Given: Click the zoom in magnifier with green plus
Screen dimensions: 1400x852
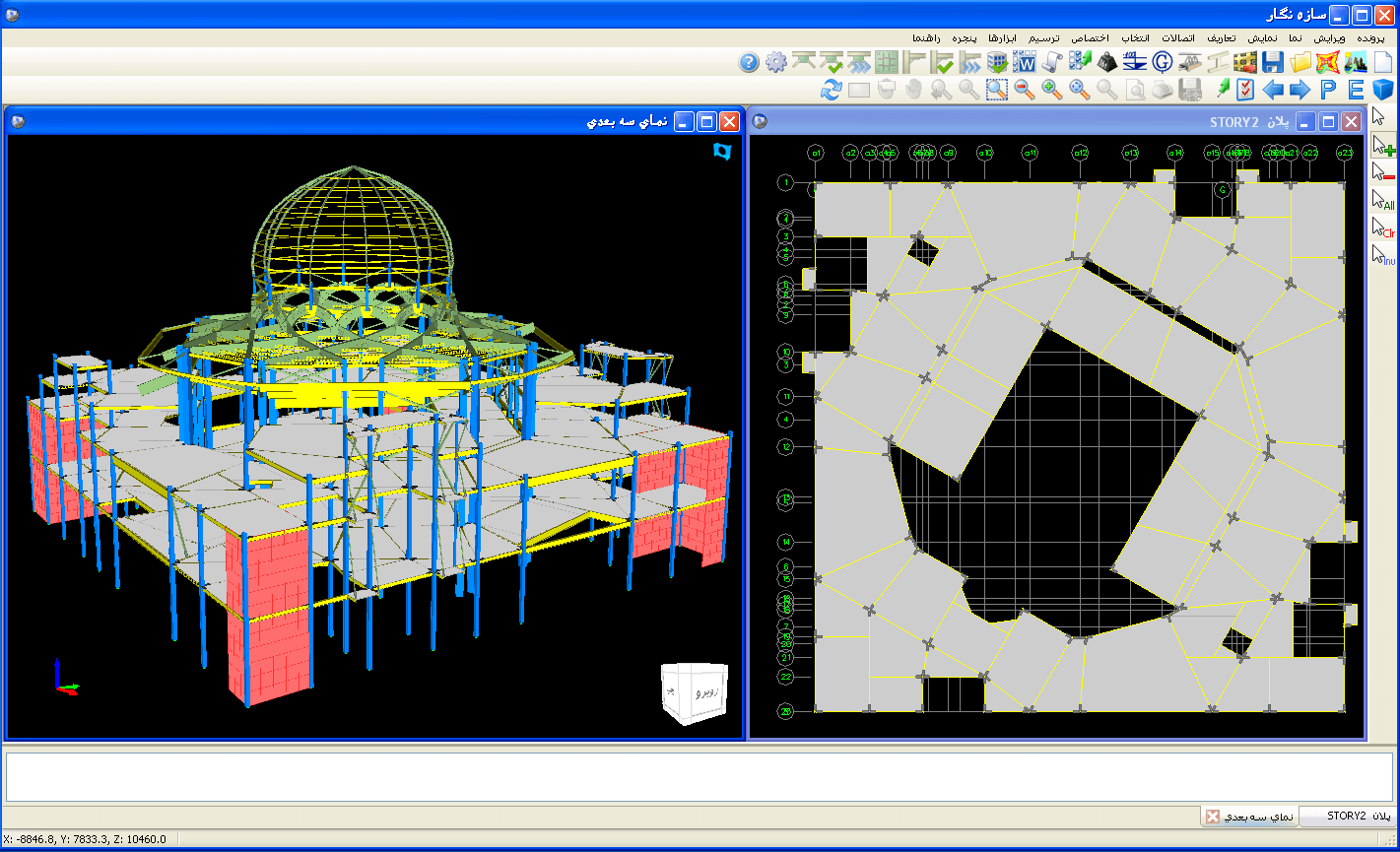Looking at the screenshot, I should tap(1052, 91).
